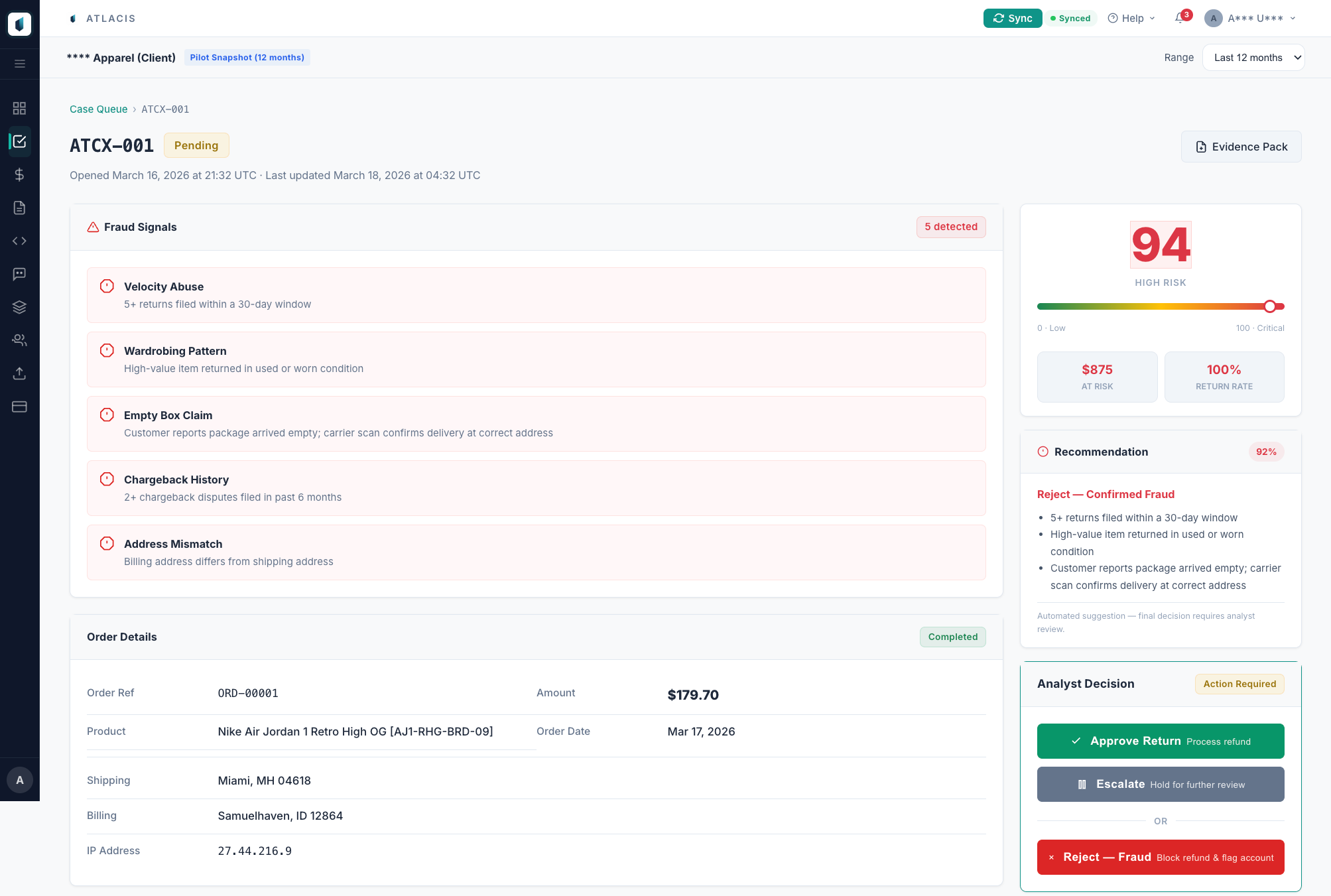Click billing address Samuelhaven, ID 12864
This screenshot has width=1331, height=896.
(x=280, y=816)
